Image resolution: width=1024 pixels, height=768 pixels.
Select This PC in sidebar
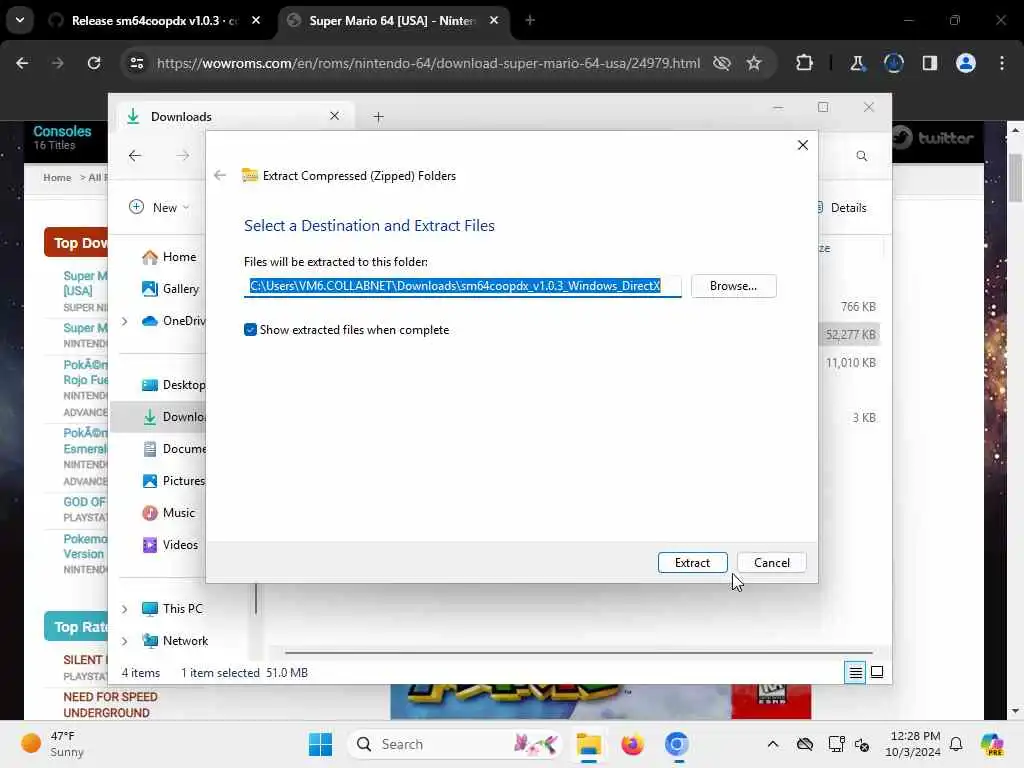click(x=172, y=609)
